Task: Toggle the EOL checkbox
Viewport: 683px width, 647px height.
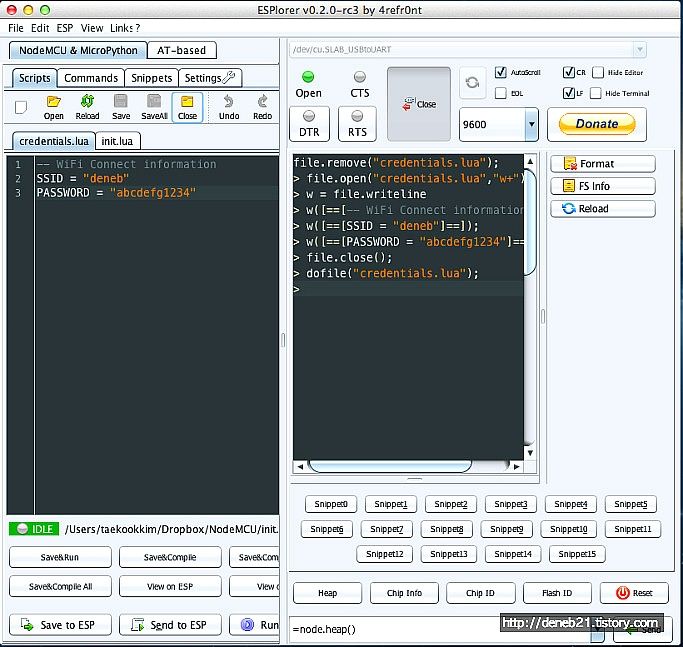Action: pyautogui.click(x=500, y=93)
